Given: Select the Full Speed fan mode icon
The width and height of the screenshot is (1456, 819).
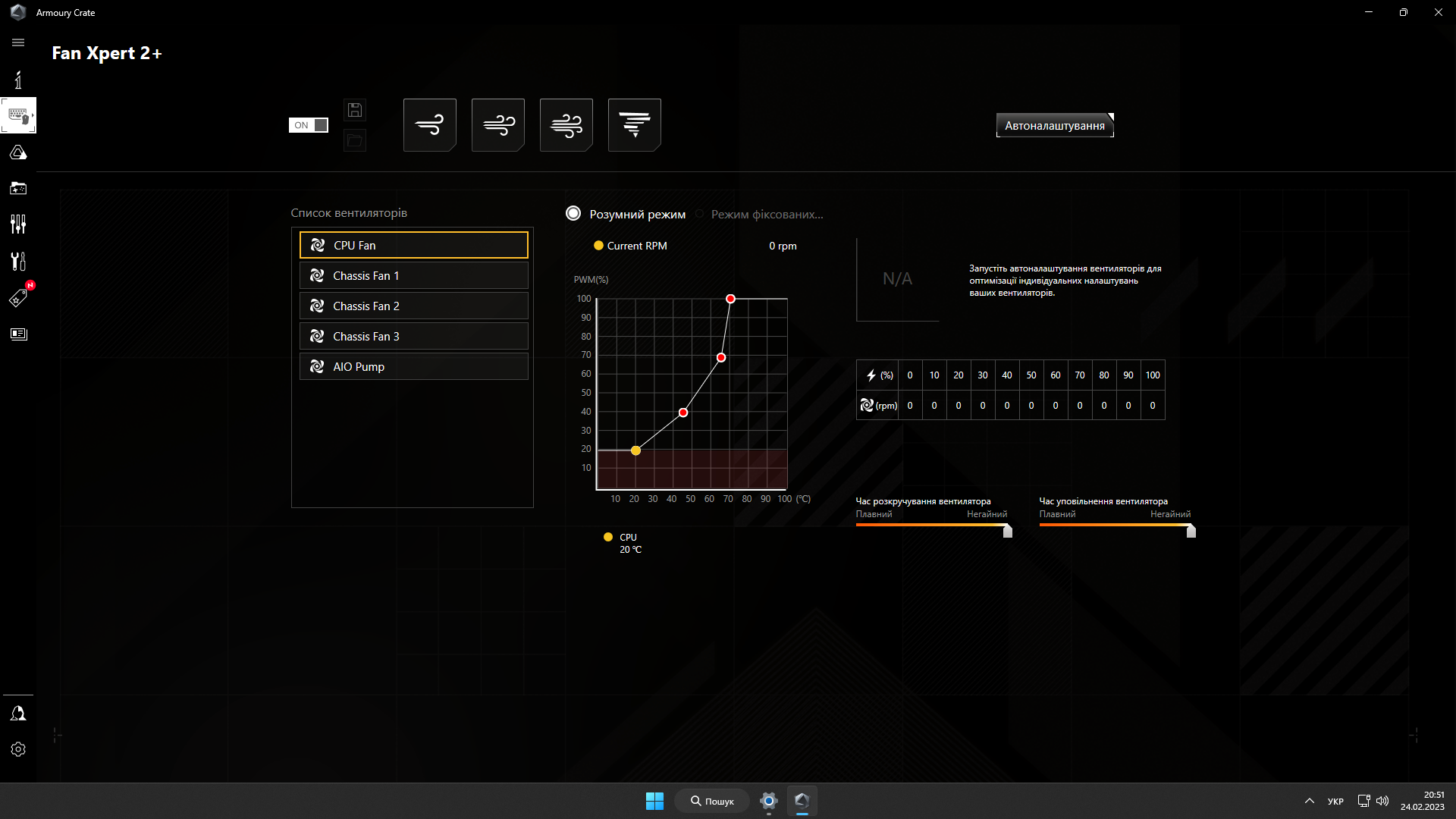Looking at the screenshot, I should point(634,125).
